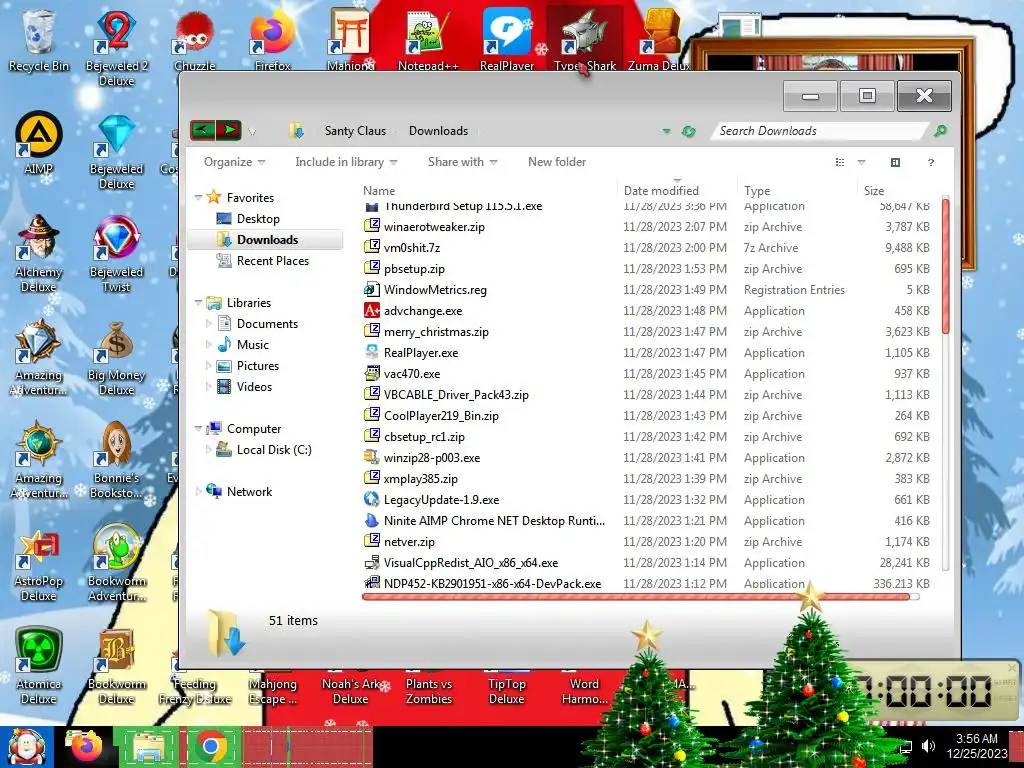Select the advchange.exe red icon

[x=372, y=310]
